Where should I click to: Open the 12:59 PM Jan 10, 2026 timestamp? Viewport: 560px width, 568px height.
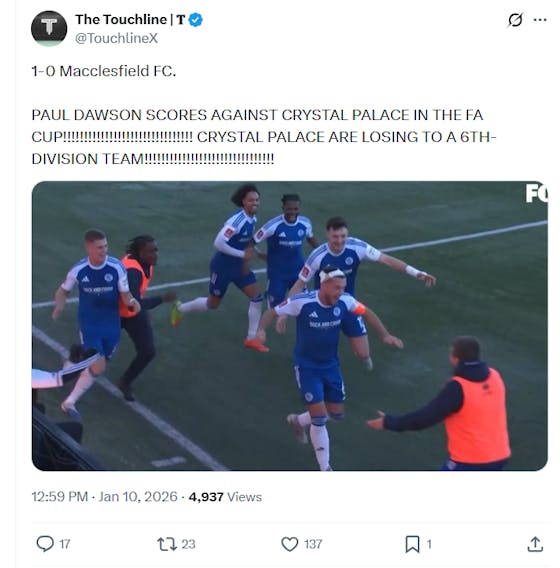point(104,497)
